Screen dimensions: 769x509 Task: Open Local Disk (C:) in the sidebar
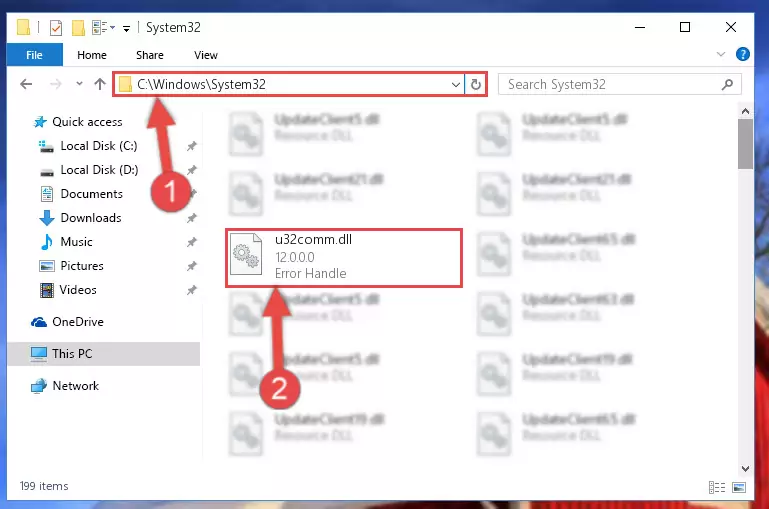click(x=99, y=146)
